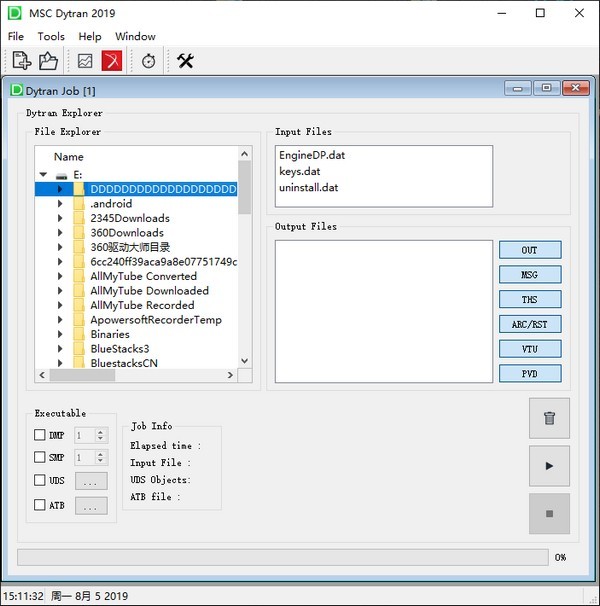The width and height of the screenshot is (600, 606).
Task: Select uninstall.dat input file
Action: click(309, 188)
